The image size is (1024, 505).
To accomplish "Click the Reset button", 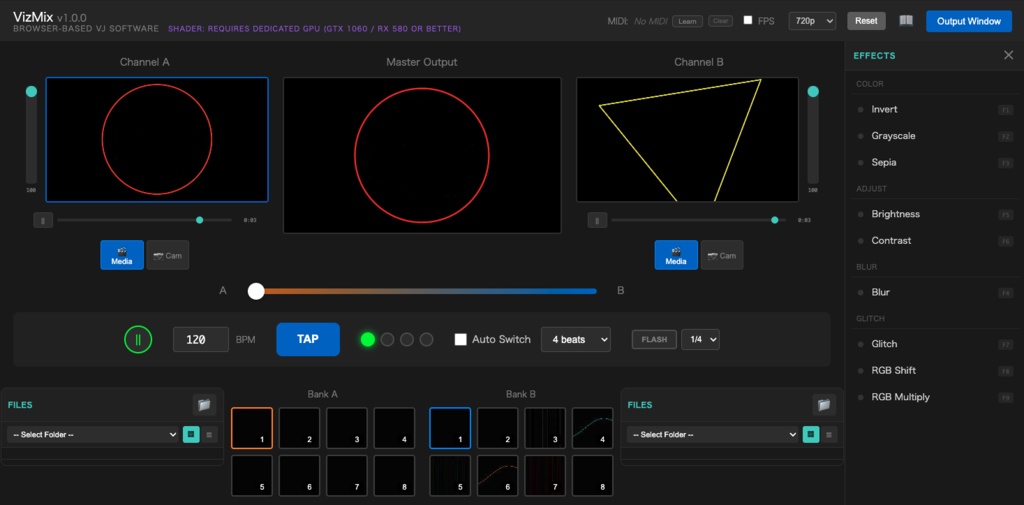I will coord(867,21).
